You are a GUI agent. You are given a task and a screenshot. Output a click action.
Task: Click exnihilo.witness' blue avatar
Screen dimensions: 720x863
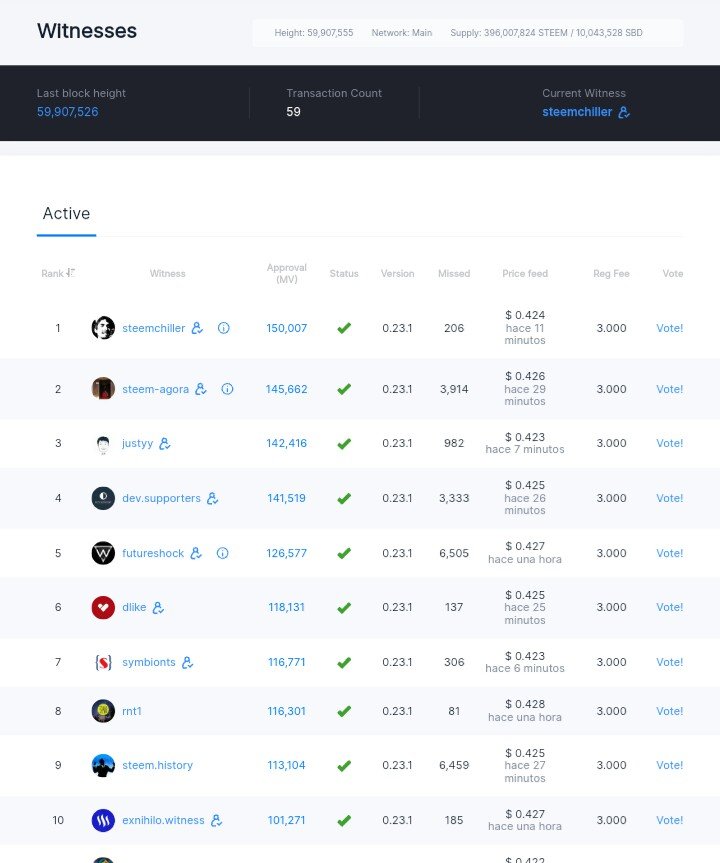coord(103,820)
